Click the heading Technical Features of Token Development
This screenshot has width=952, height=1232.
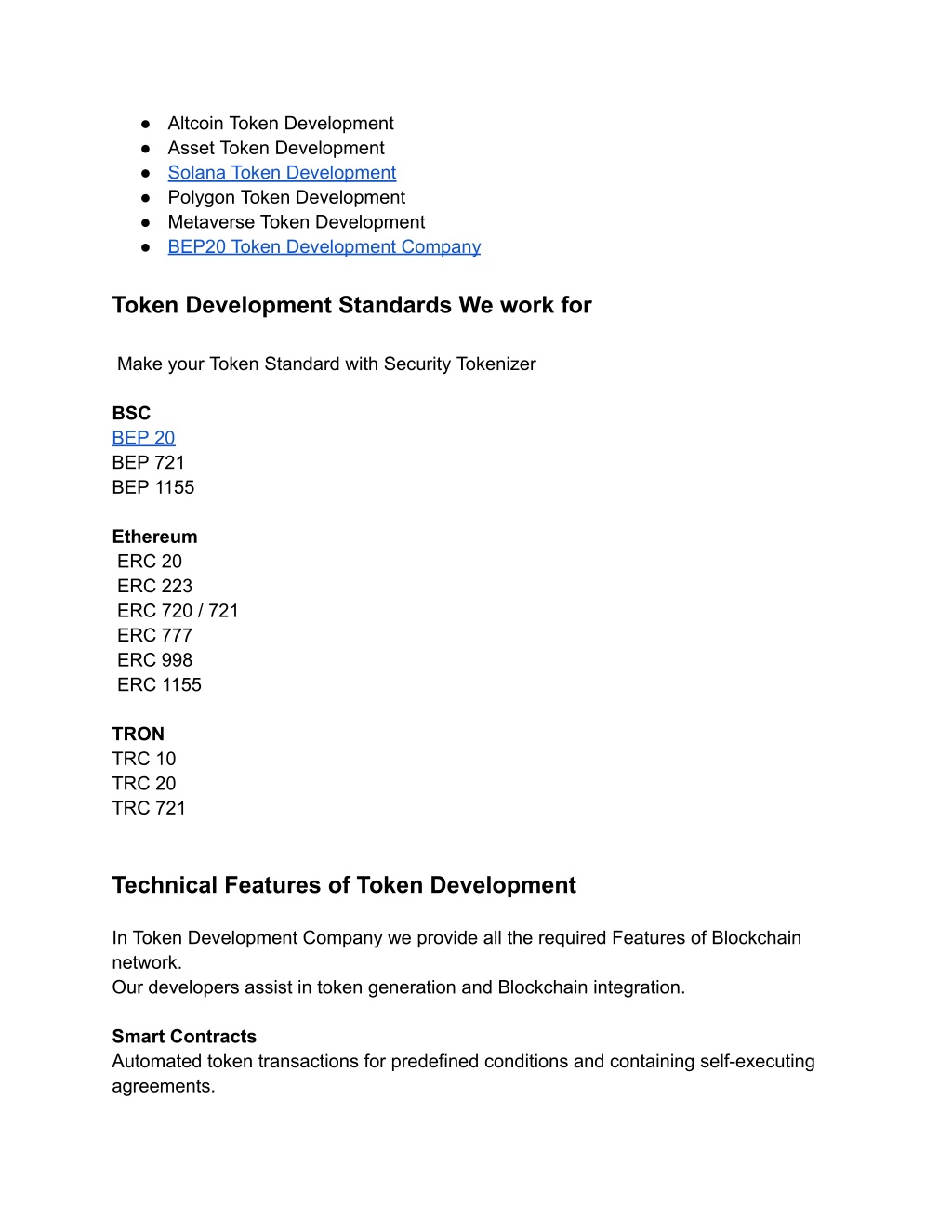click(x=344, y=885)
